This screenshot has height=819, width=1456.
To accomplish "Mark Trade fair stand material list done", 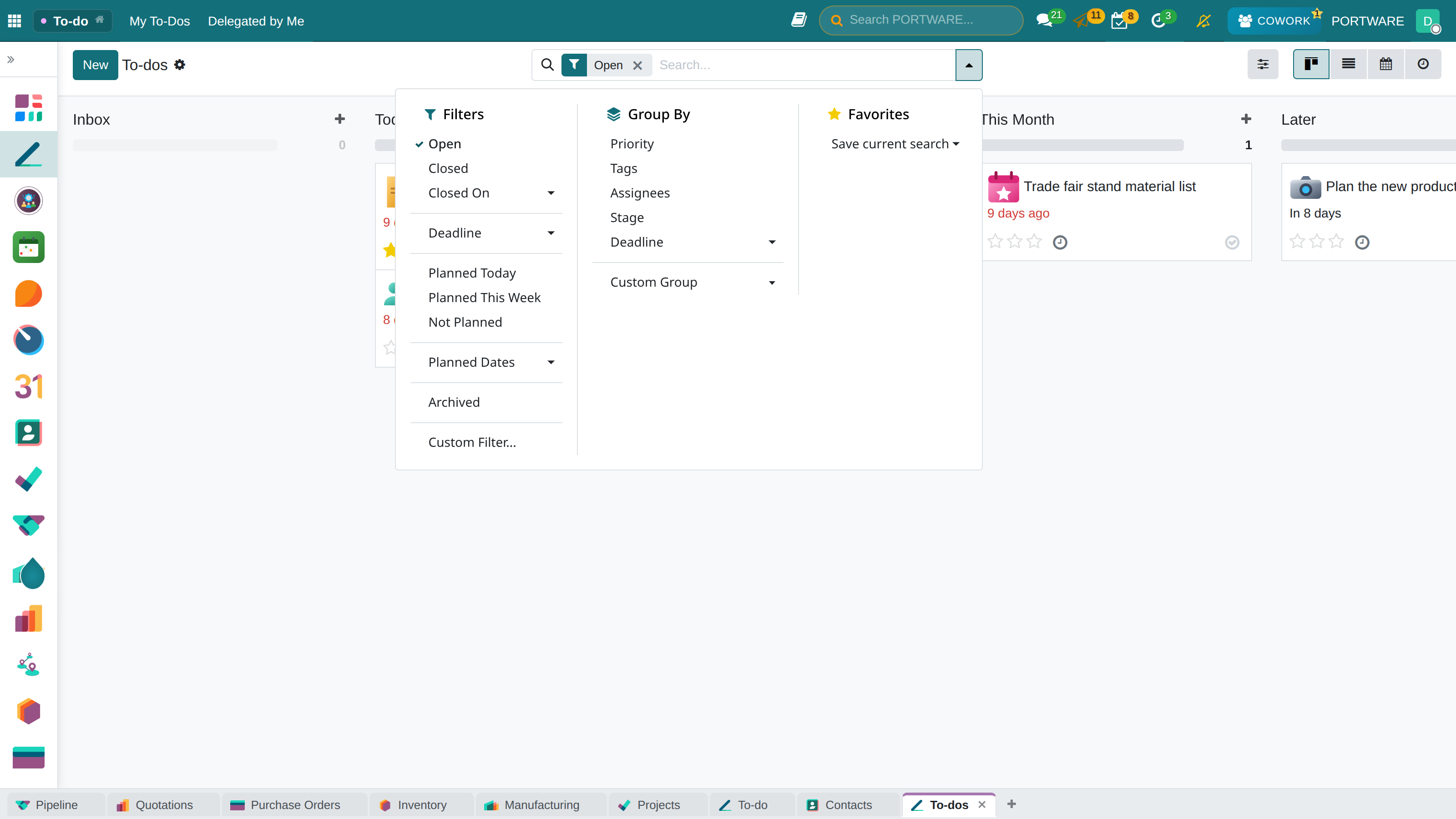I will (x=1232, y=243).
